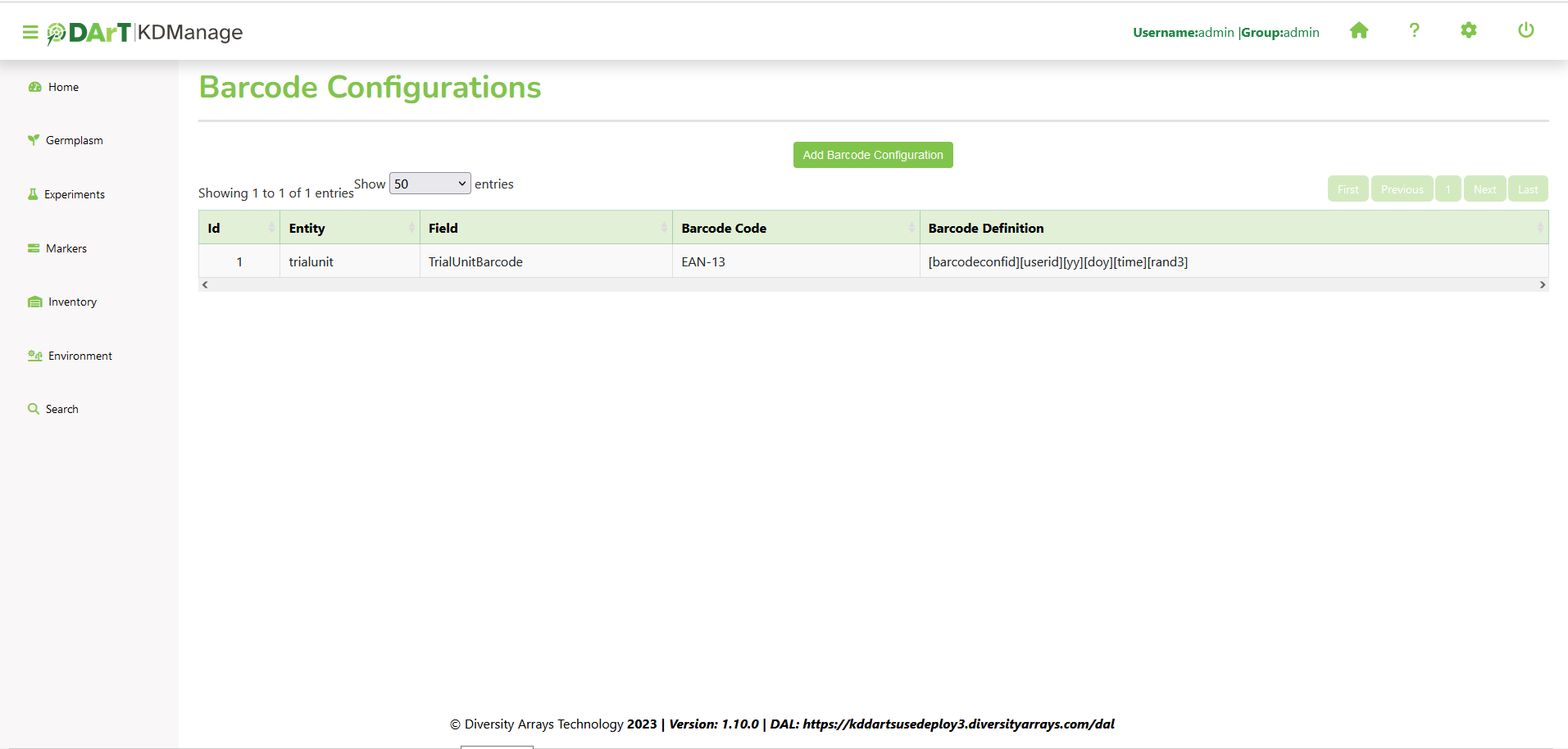Click the Next pagination button

click(x=1484, y=189)
